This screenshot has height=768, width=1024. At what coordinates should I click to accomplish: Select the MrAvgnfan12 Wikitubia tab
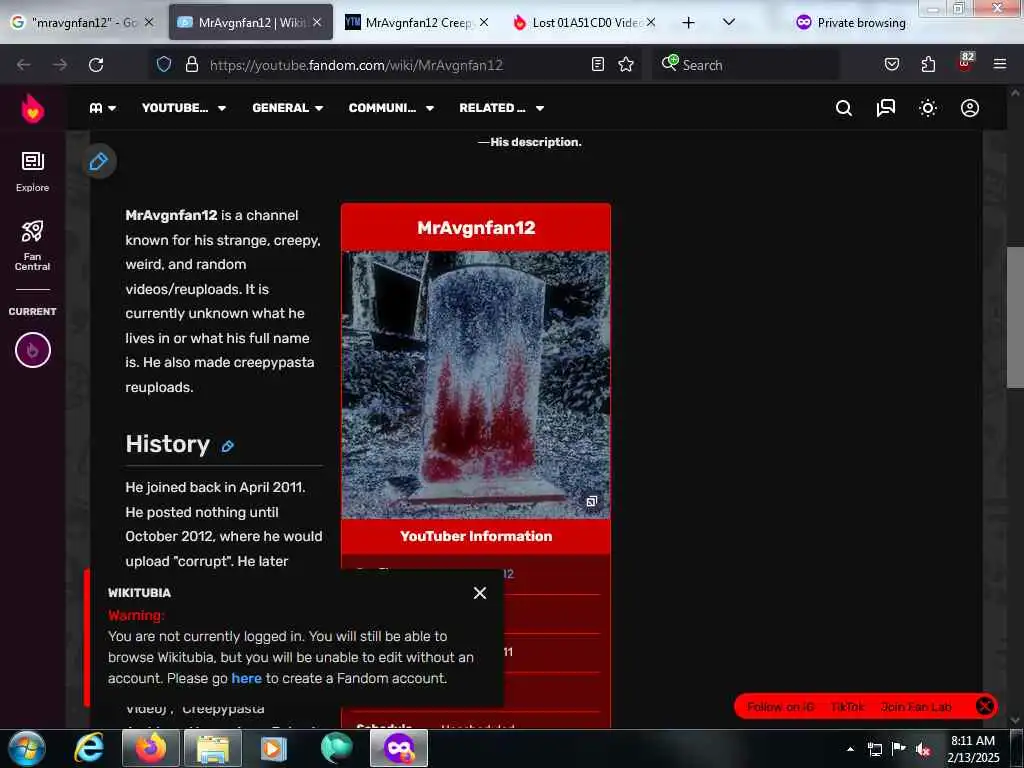tap(251, 22)
